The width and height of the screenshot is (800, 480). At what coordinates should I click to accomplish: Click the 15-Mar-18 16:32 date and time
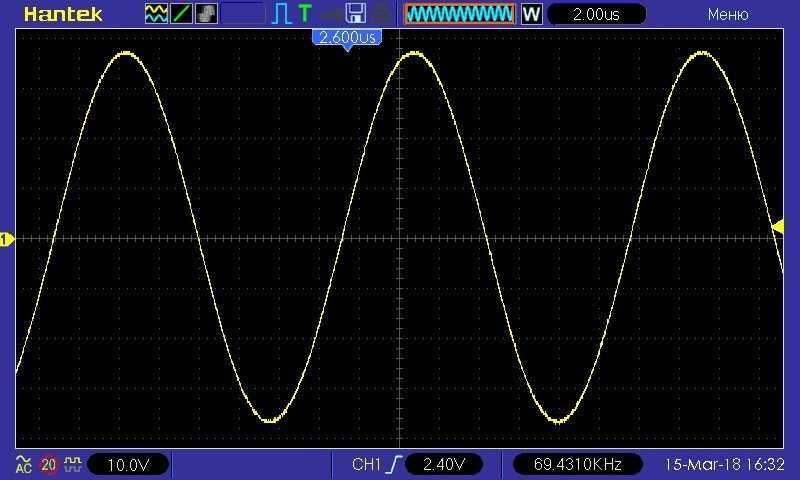pyautogui.click(x=724, y=464)
